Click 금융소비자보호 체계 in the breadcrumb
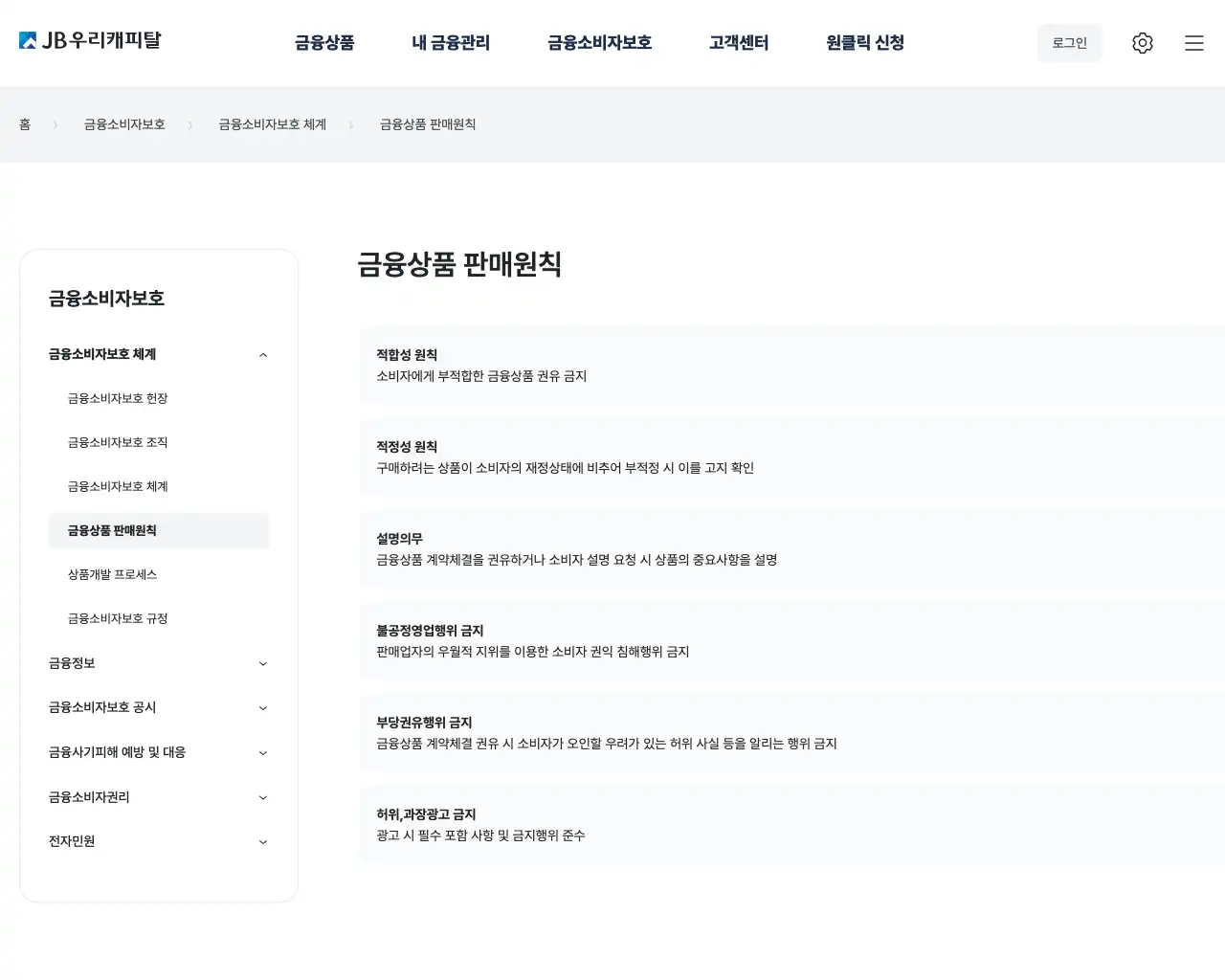 tap(273, 124)
